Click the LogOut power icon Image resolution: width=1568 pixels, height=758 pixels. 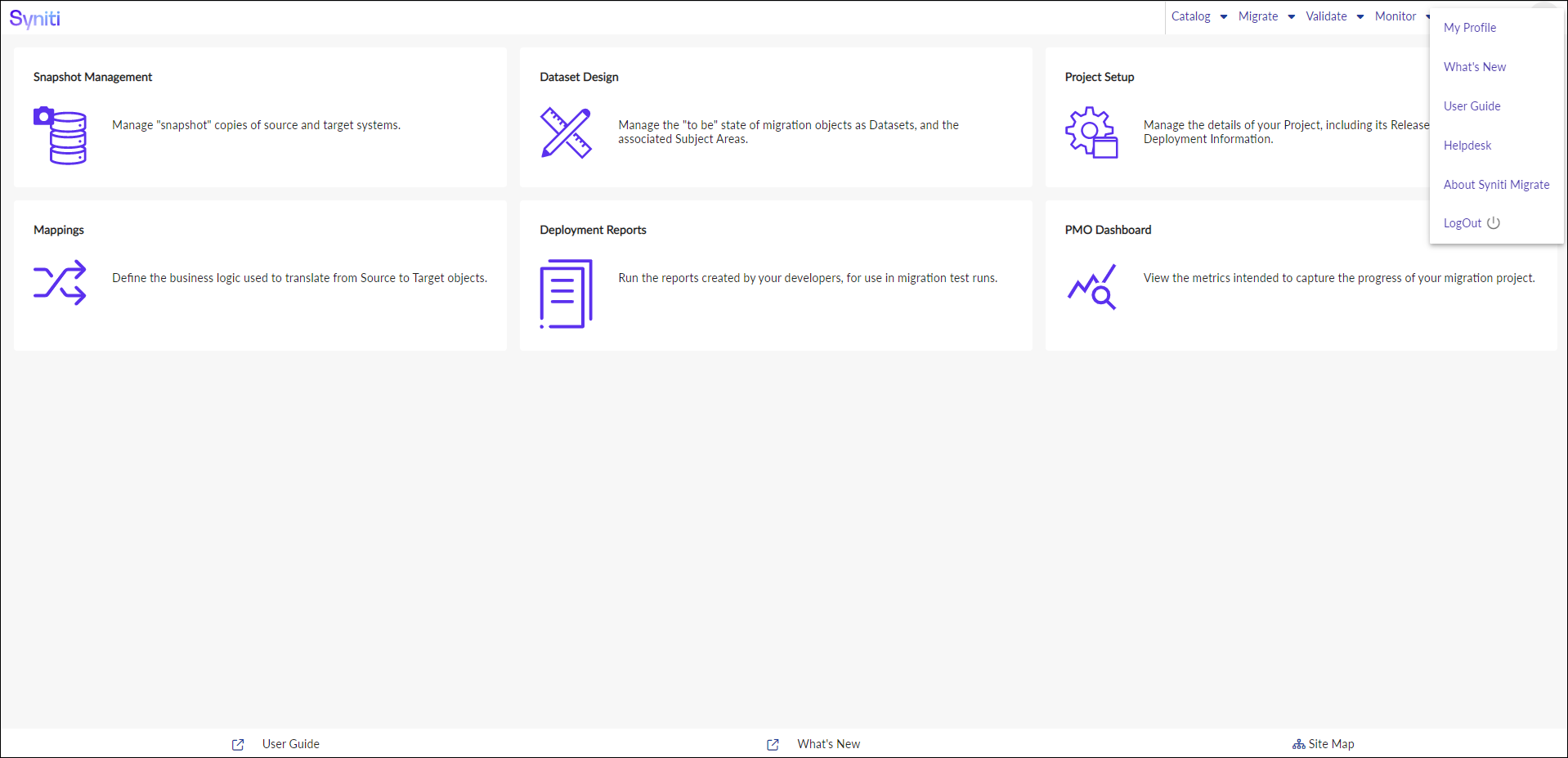[x=1494, y=222]
